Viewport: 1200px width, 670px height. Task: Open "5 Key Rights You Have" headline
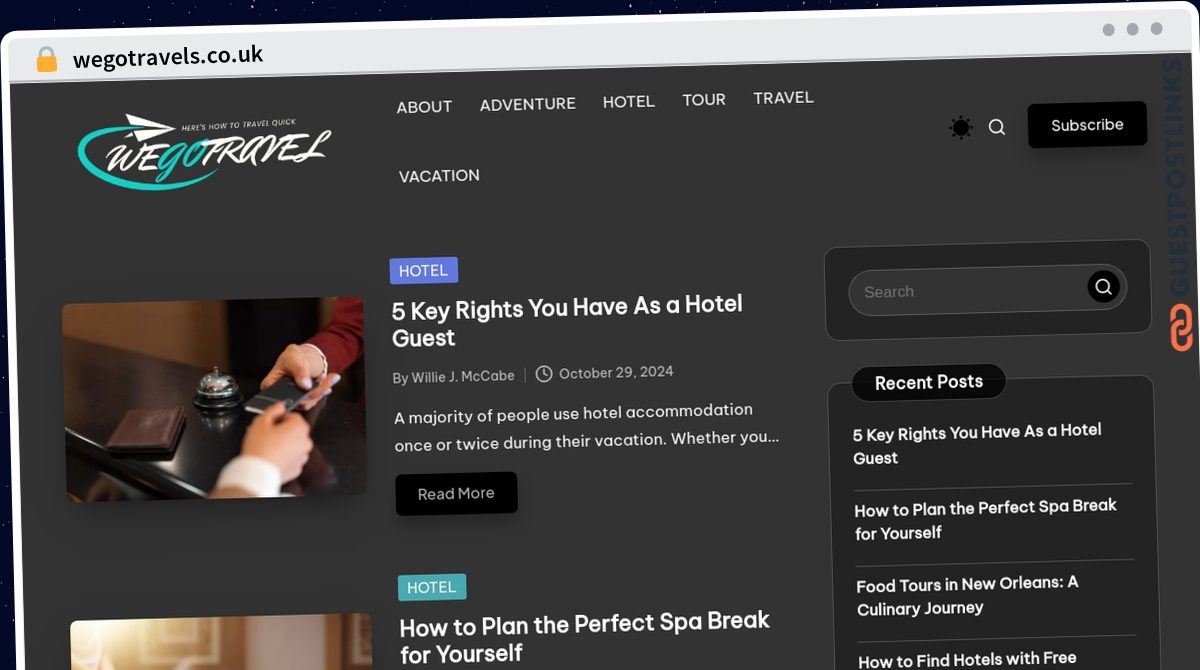[x=567, y=321]
